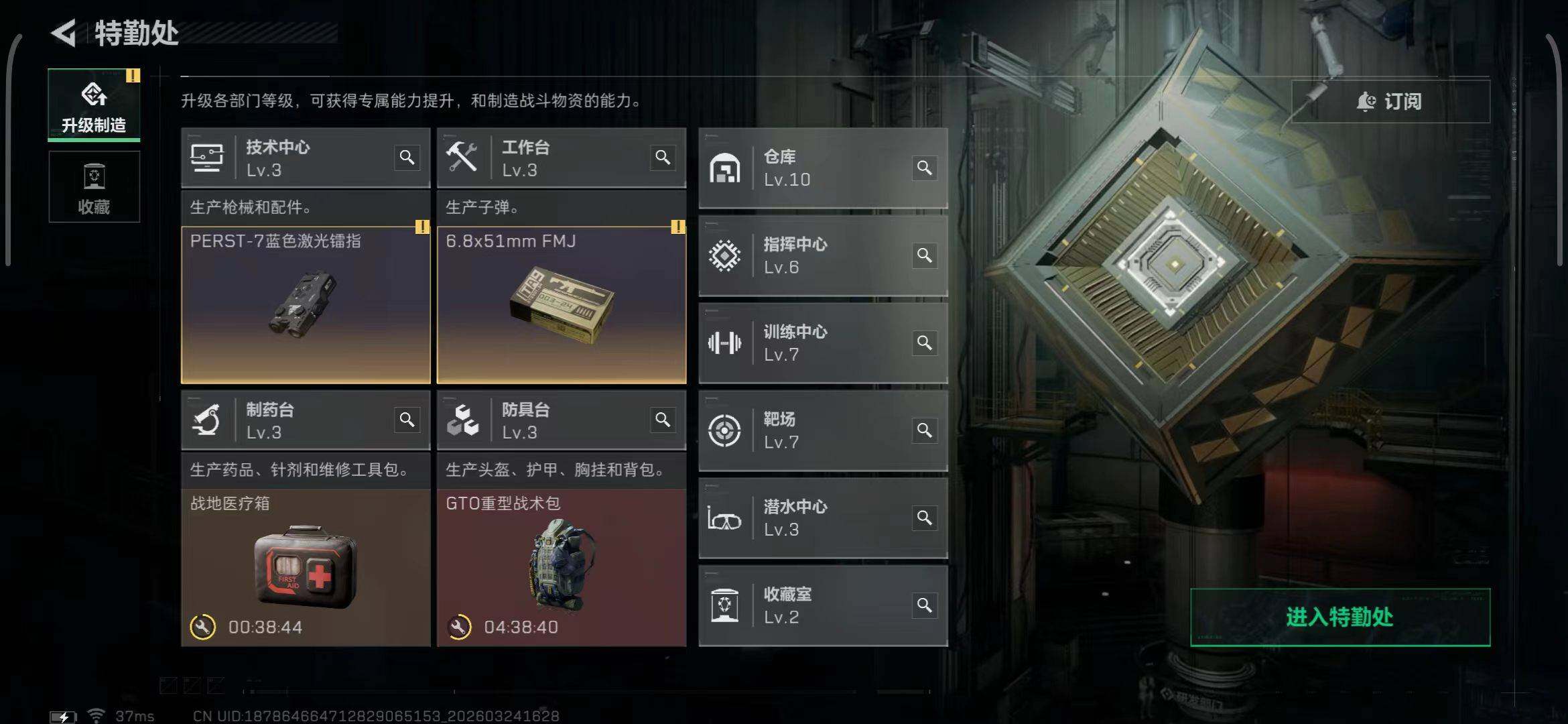The image size is (1568, 724).
Task: Collect the 6.8x51mm FMJ ammo box
Action: point(562,305)
